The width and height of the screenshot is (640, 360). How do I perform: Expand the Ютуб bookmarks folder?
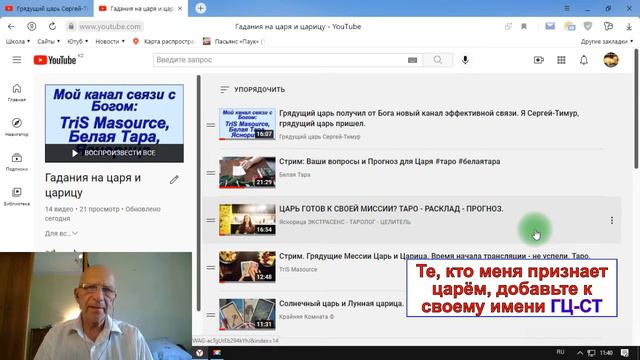pyautogui.click(x=78, y=41)
